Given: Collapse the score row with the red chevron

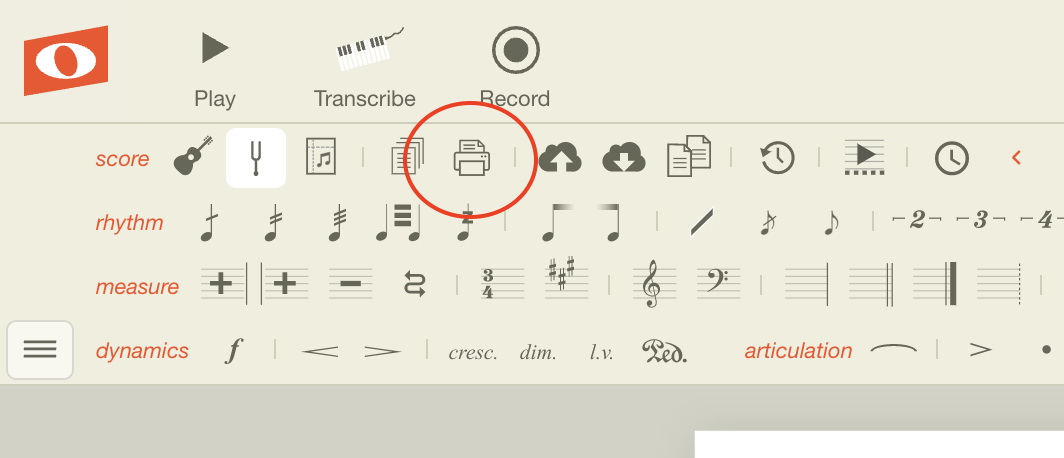Looking at the screenshot, I should pos(1016,157).
